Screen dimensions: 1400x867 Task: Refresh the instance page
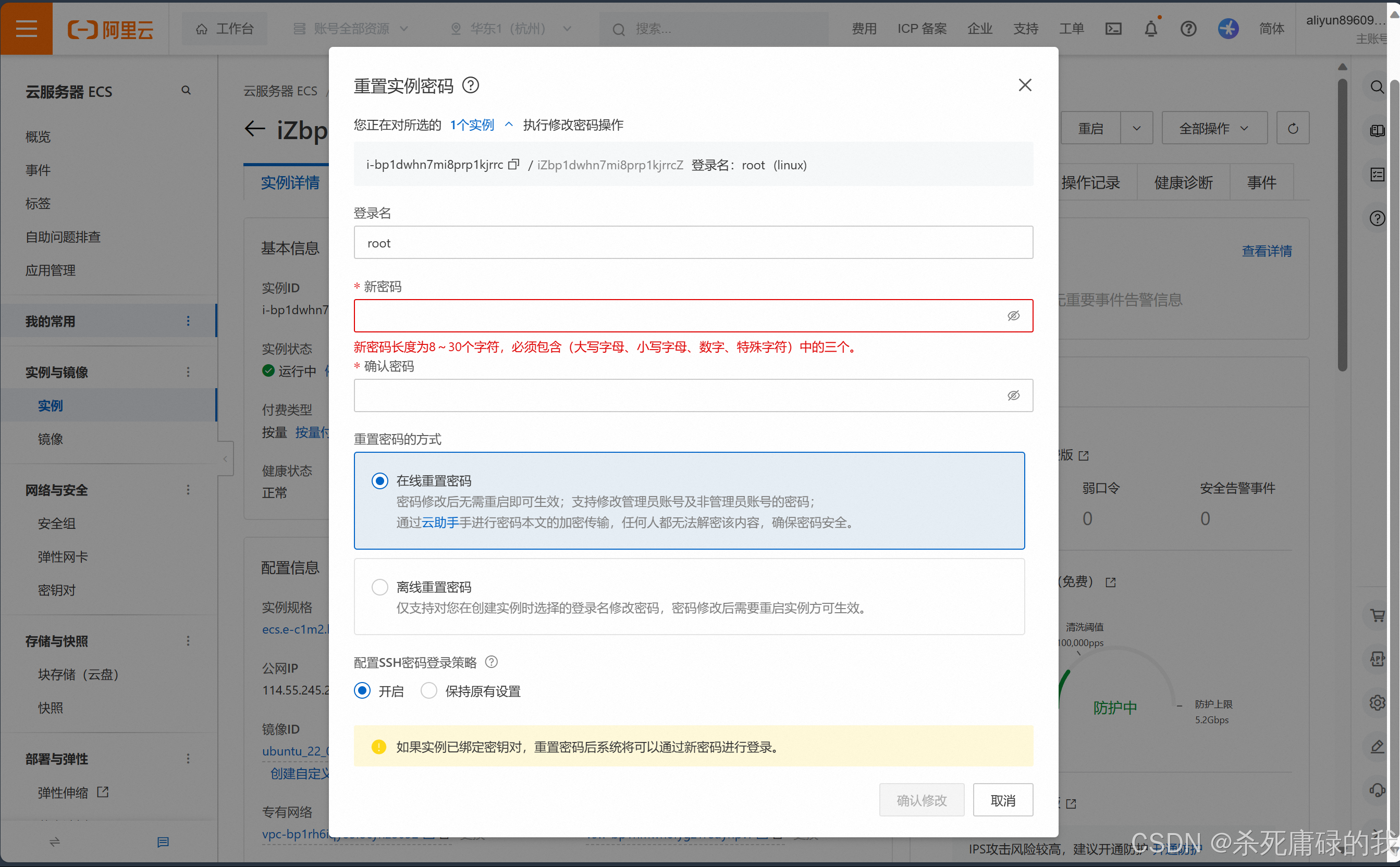coord(1293,128)
